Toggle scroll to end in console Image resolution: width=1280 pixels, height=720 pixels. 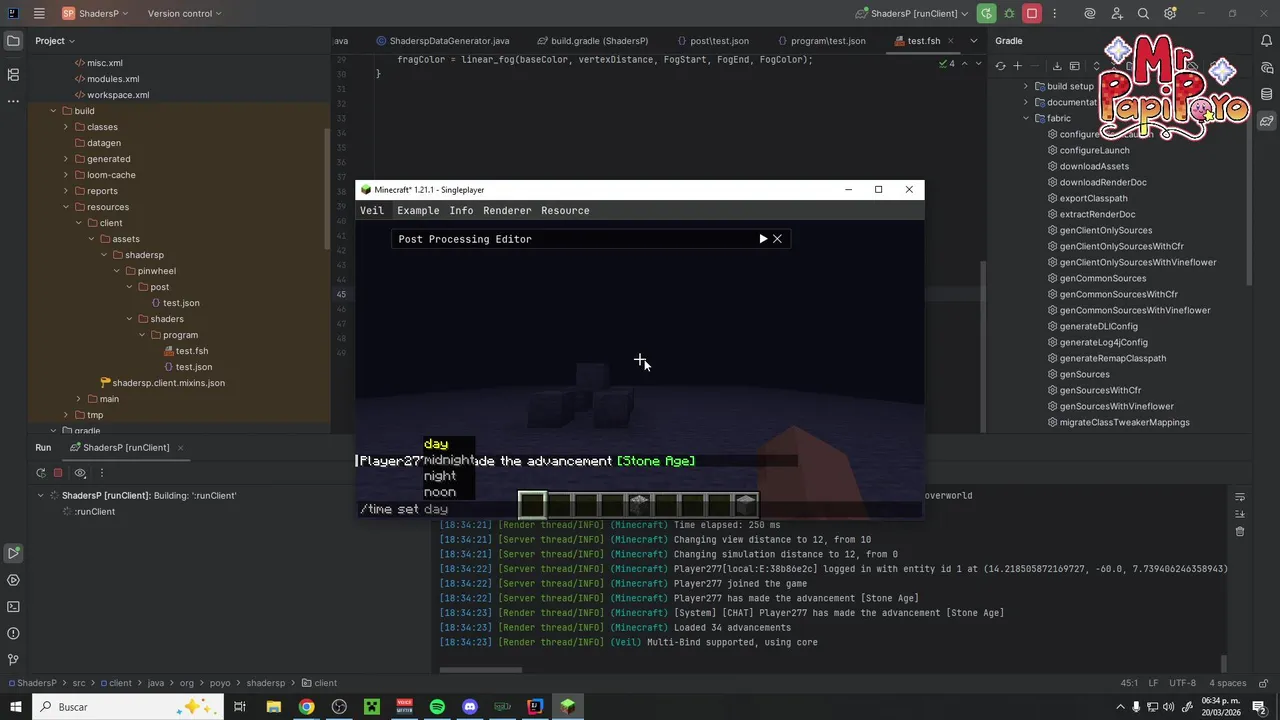pos(1240,514)
